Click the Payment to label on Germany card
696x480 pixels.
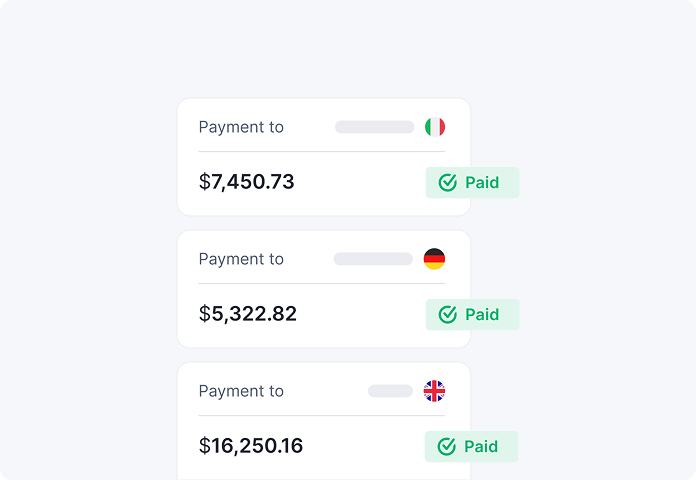tap(241, 259)
